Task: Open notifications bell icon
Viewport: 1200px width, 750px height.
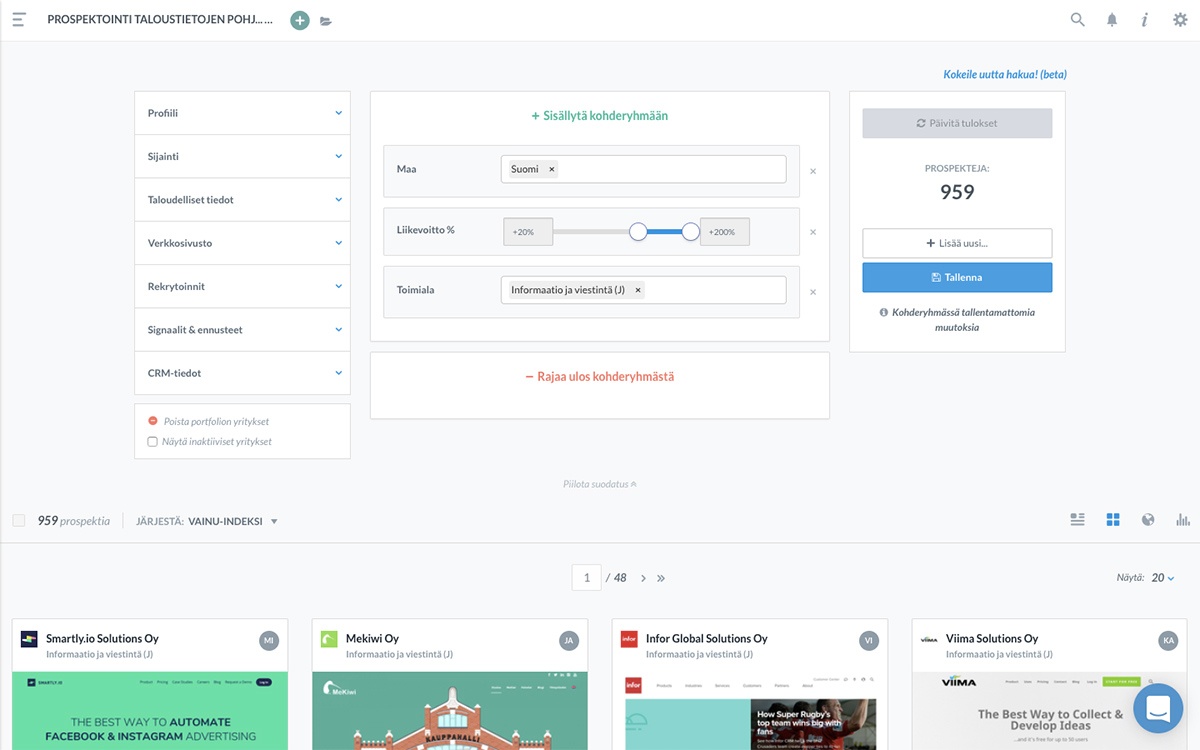Action: tap(1111, 20)
